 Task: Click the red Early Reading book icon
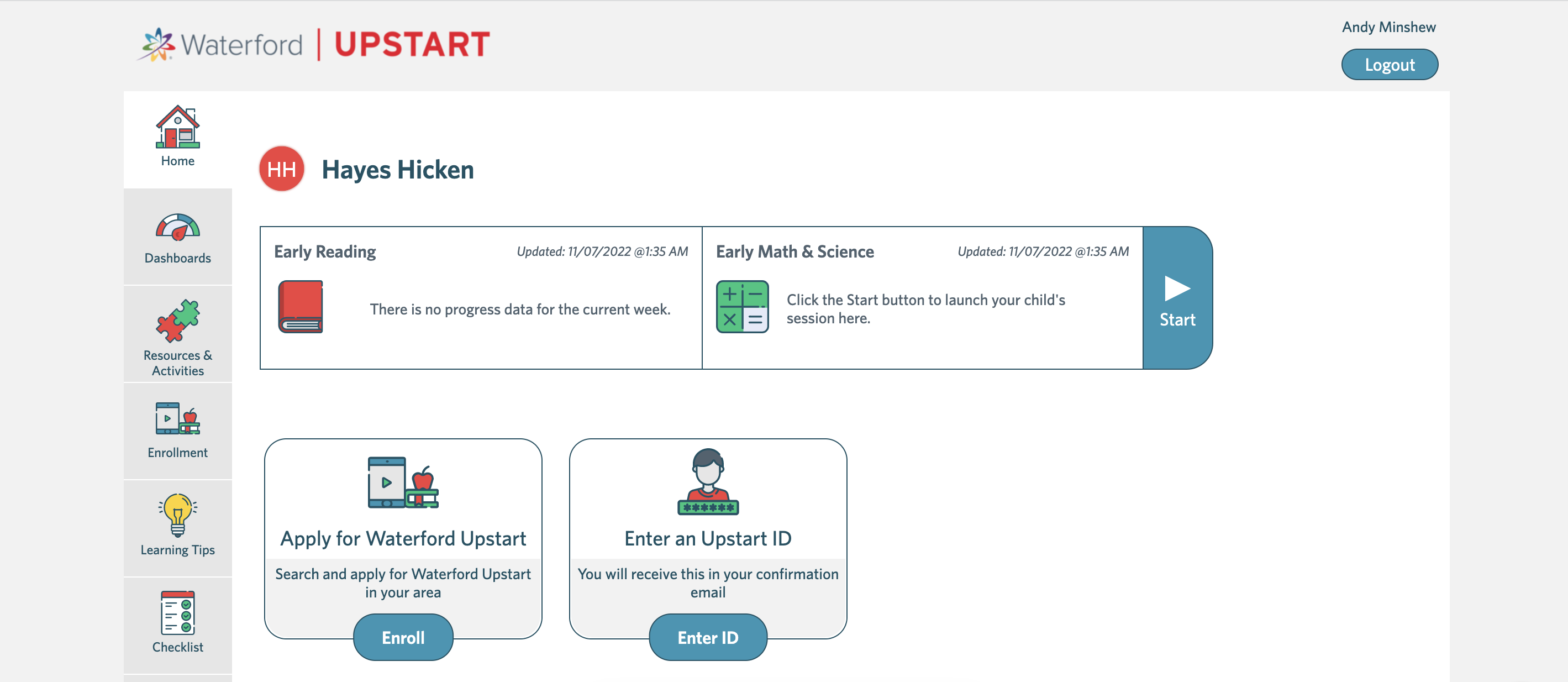[x=301, y=306]
